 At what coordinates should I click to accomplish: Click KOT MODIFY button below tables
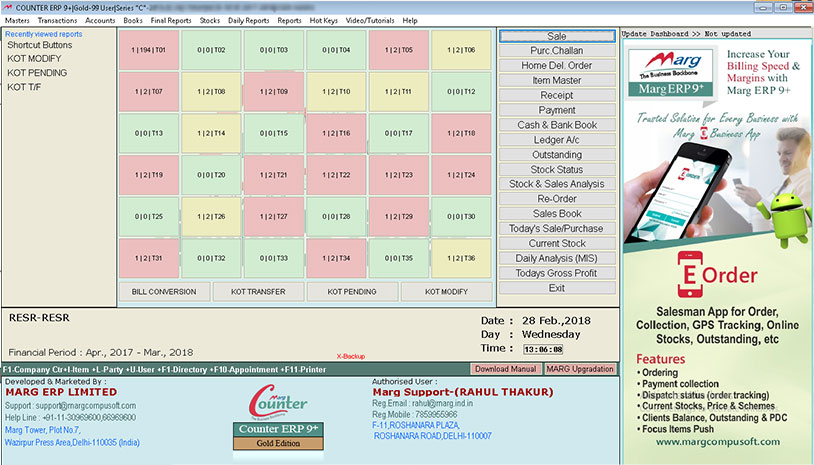point(446,292)
